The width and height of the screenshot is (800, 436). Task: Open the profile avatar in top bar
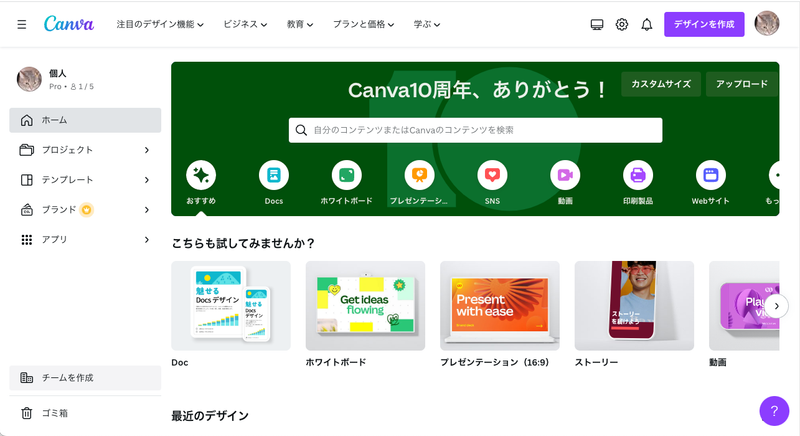[x=767, y=23]
